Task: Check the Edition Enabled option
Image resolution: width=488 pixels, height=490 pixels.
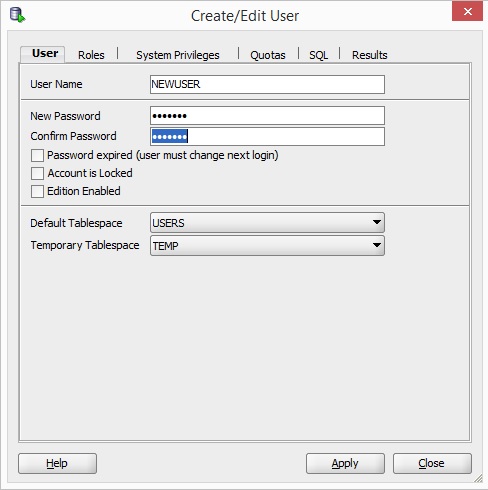Action: point(37,191)
